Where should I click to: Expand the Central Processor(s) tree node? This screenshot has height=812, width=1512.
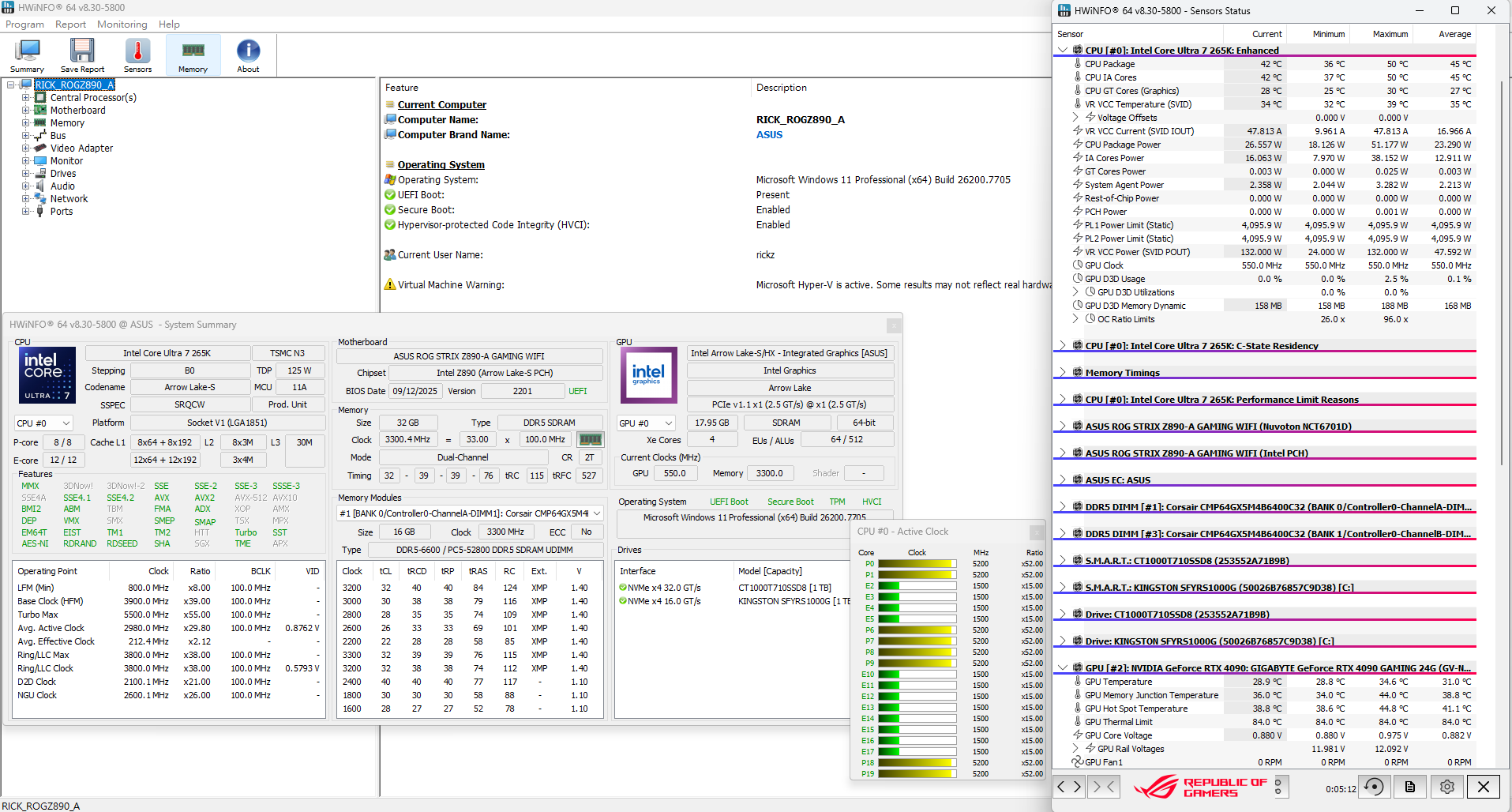click(x=25, y=98)
